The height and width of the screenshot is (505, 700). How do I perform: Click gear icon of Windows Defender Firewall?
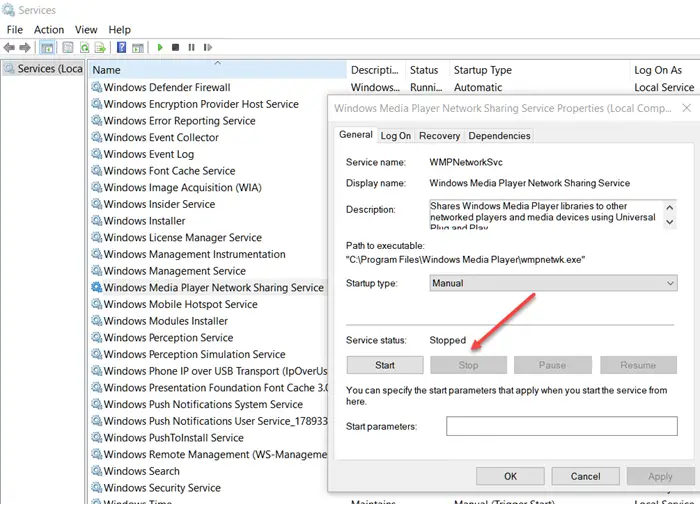[x=96, y=87]
